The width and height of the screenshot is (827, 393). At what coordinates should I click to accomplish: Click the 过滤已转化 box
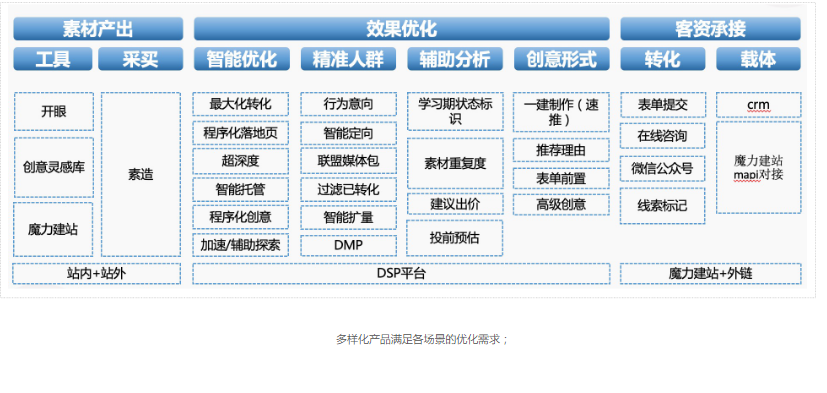click(349, 189)
